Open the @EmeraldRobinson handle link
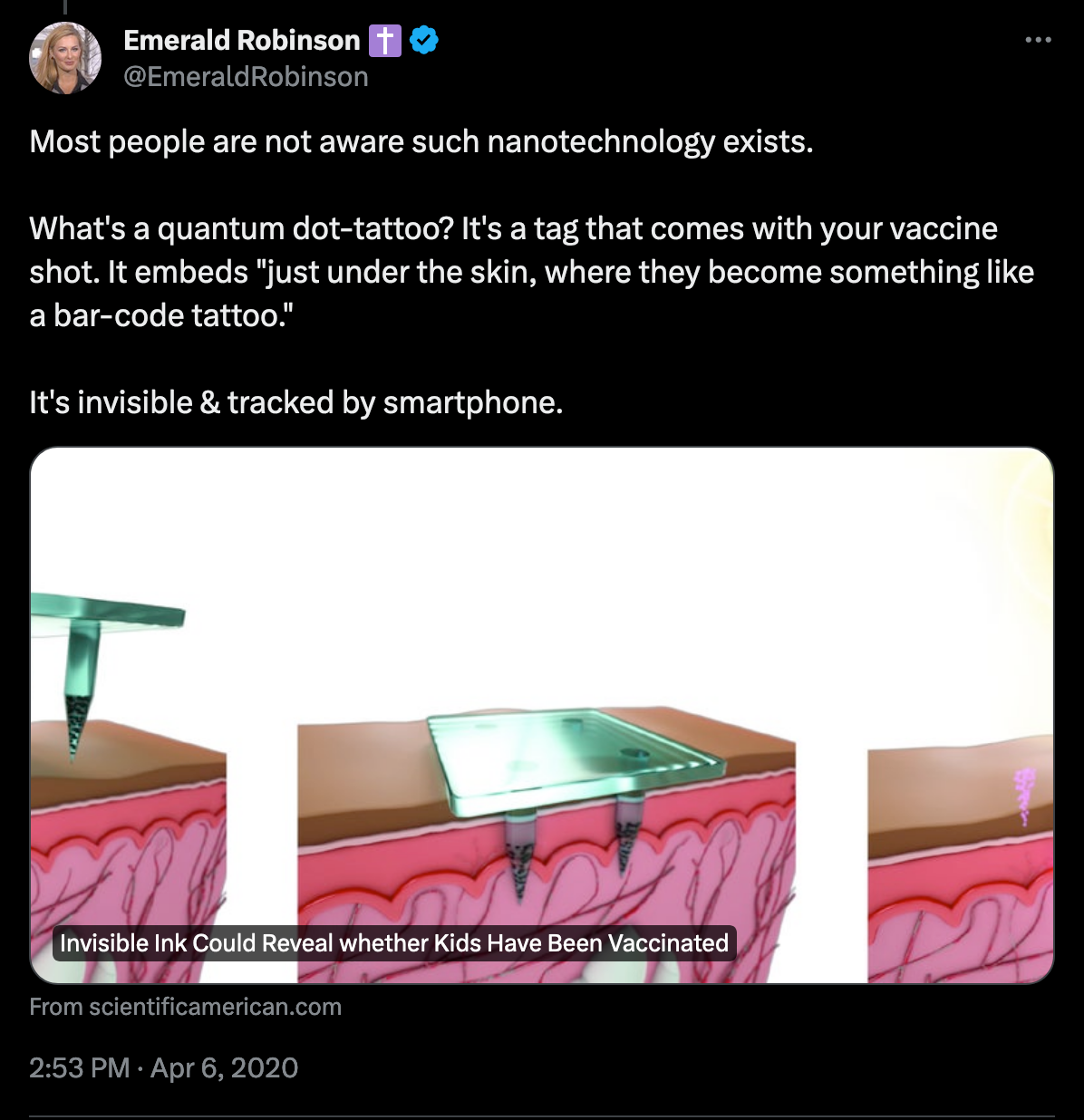This screenshot has height=1120, width=1084. point(246,77)
